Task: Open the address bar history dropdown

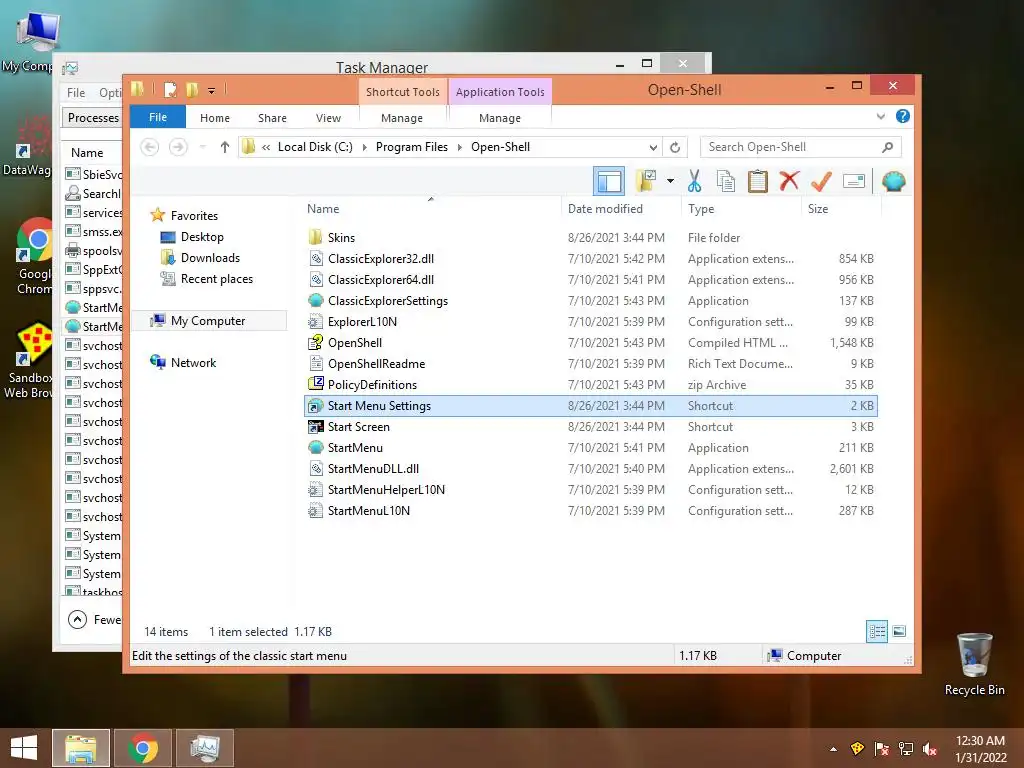Action: (653, 147)
